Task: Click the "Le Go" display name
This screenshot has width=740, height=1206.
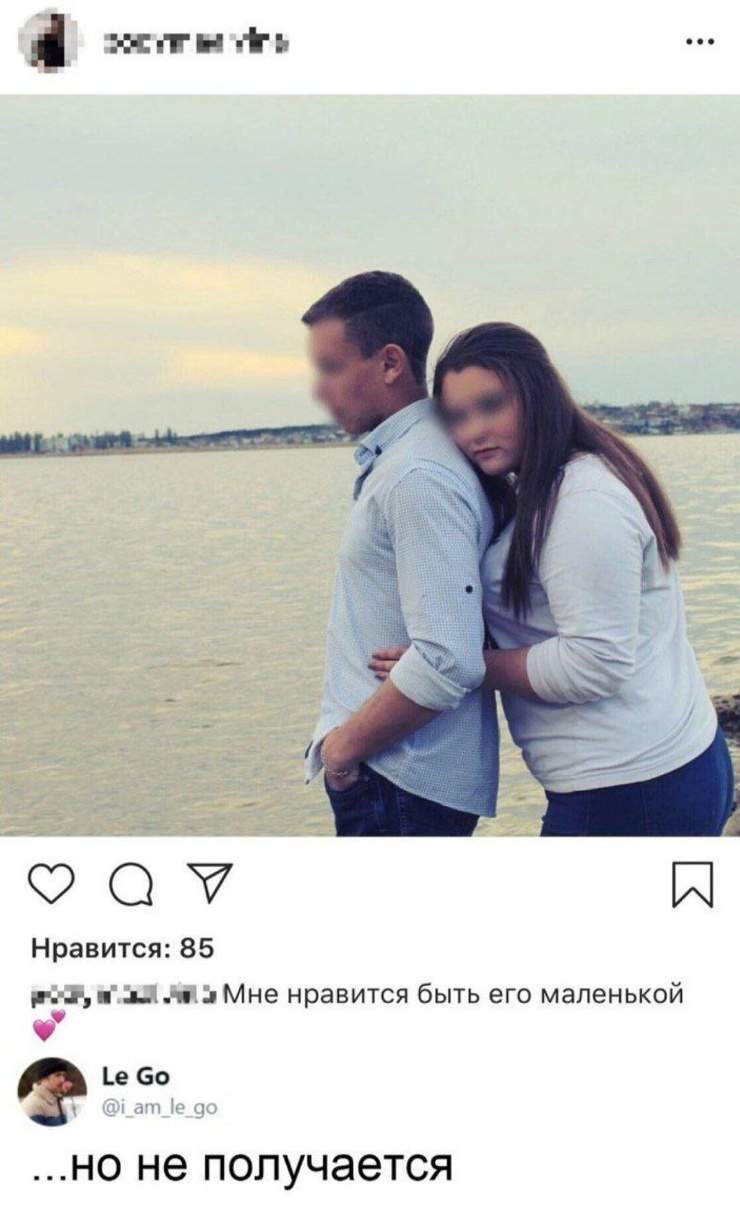Action: click(136, 1077)
